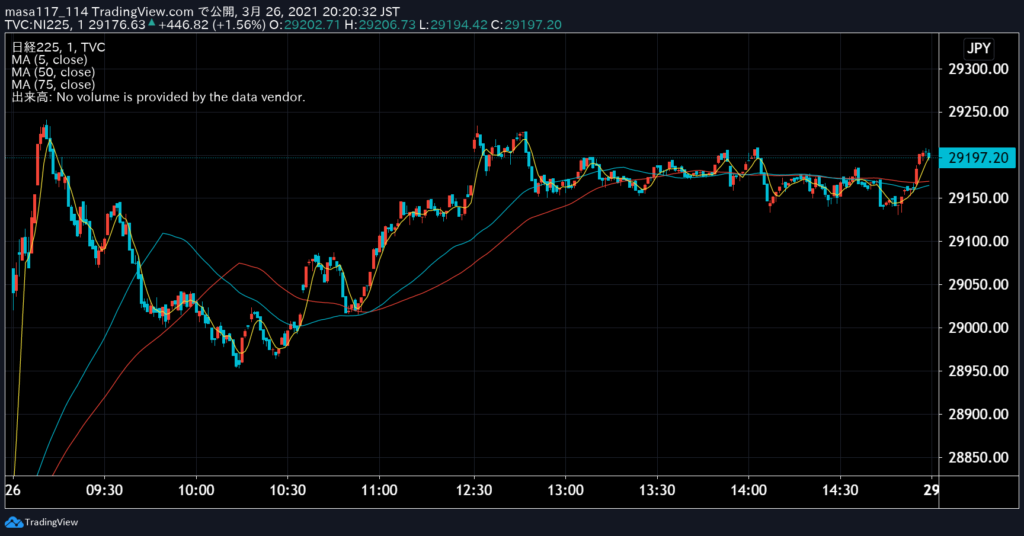Click the 13:00 time axis label

566,490
